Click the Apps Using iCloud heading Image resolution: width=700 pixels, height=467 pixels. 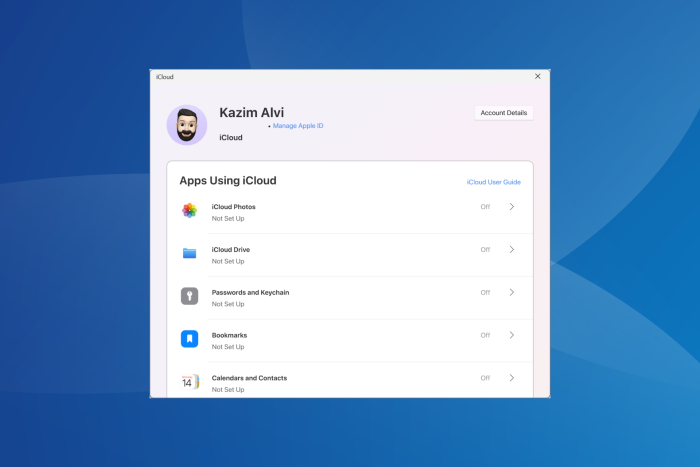click(x=228, y=180)
